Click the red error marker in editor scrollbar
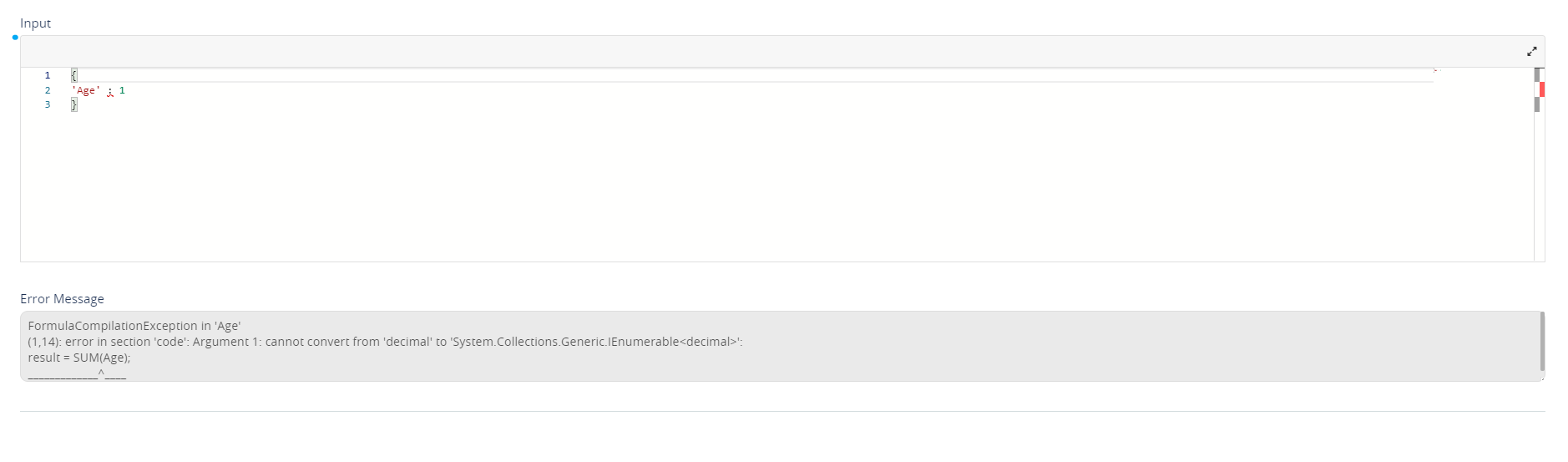 (x=1541, y=89)
